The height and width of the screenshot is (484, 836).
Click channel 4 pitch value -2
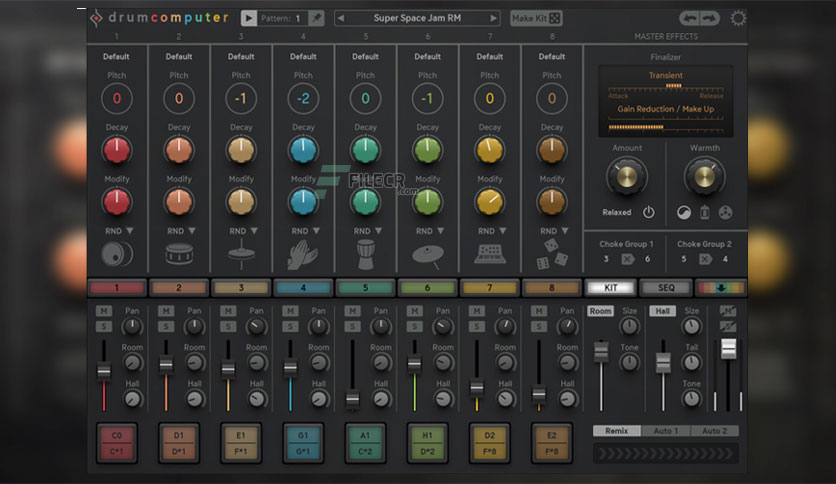303,99
